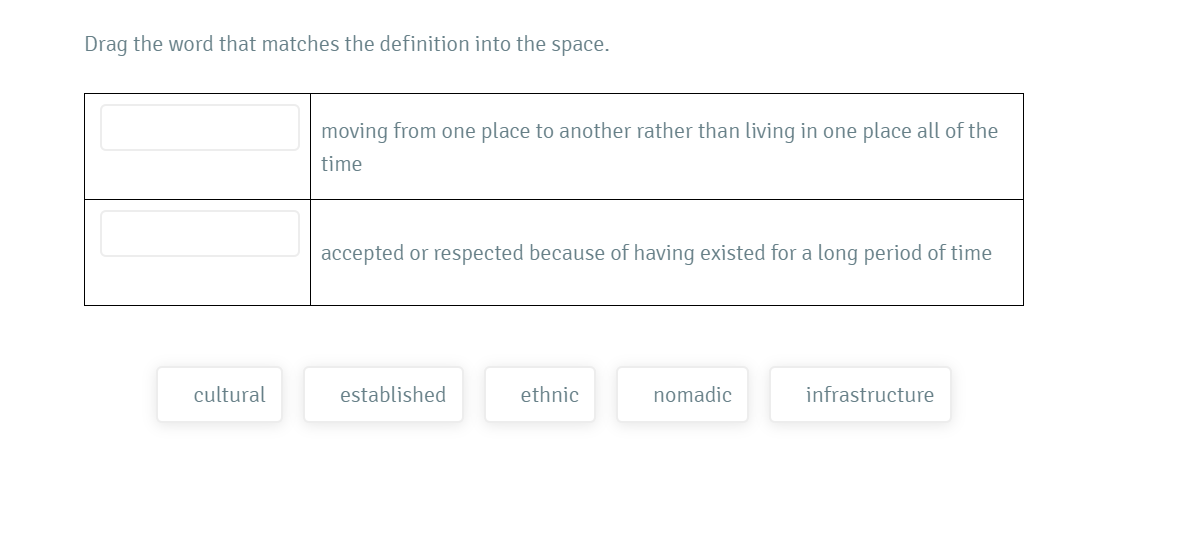Click the "cultural" word tile
This screenshot has width=1187, height=537.
click(x=219, y=395)
